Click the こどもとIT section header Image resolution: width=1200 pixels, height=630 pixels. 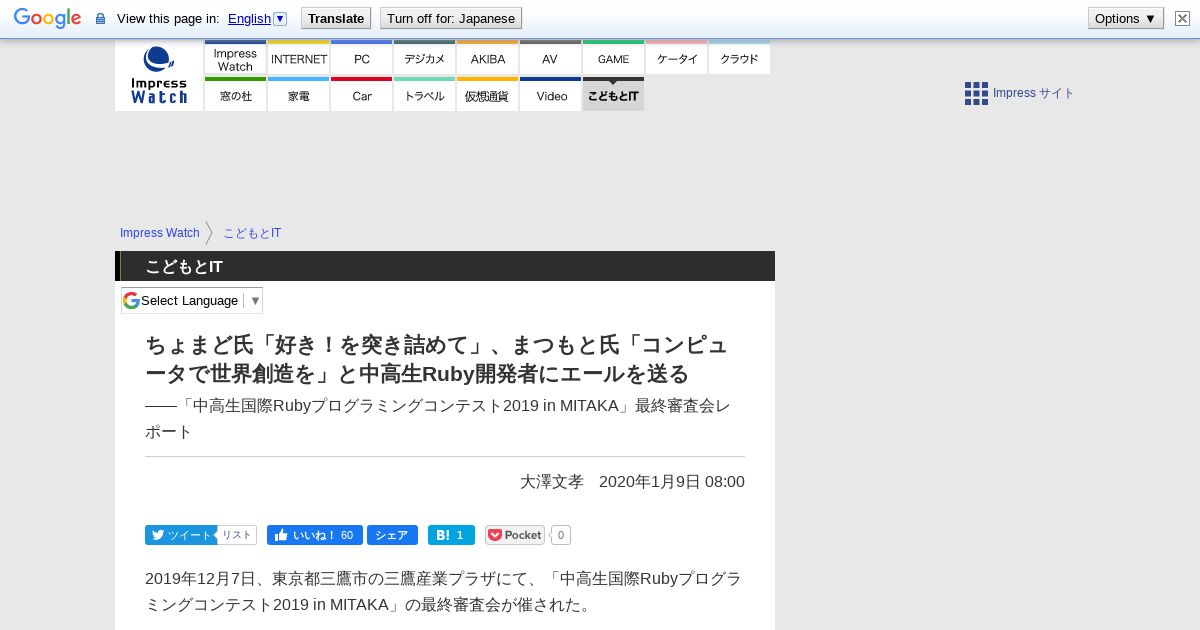pyautogui.click(x=445, y=266)
